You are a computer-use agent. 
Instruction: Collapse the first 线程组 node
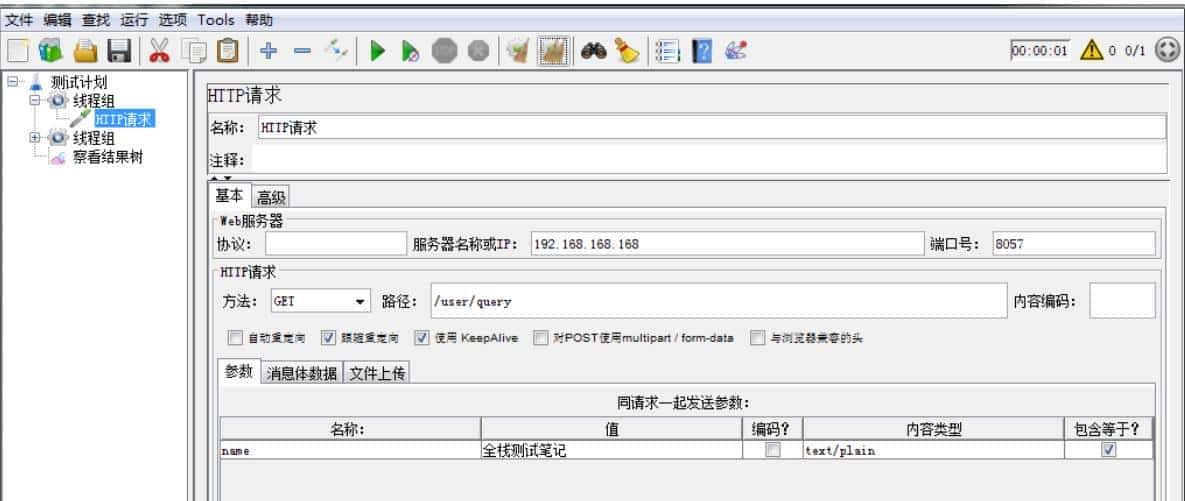click(x=35, y=101)
